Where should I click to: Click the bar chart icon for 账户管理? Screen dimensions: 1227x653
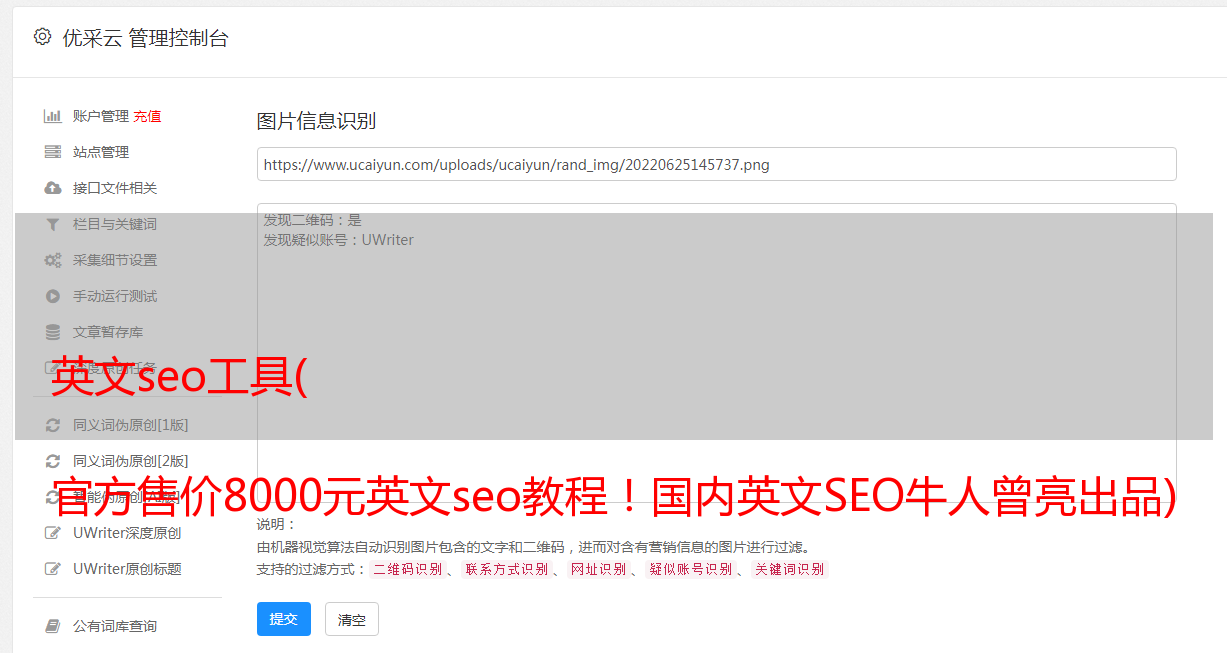coord(53,116)
